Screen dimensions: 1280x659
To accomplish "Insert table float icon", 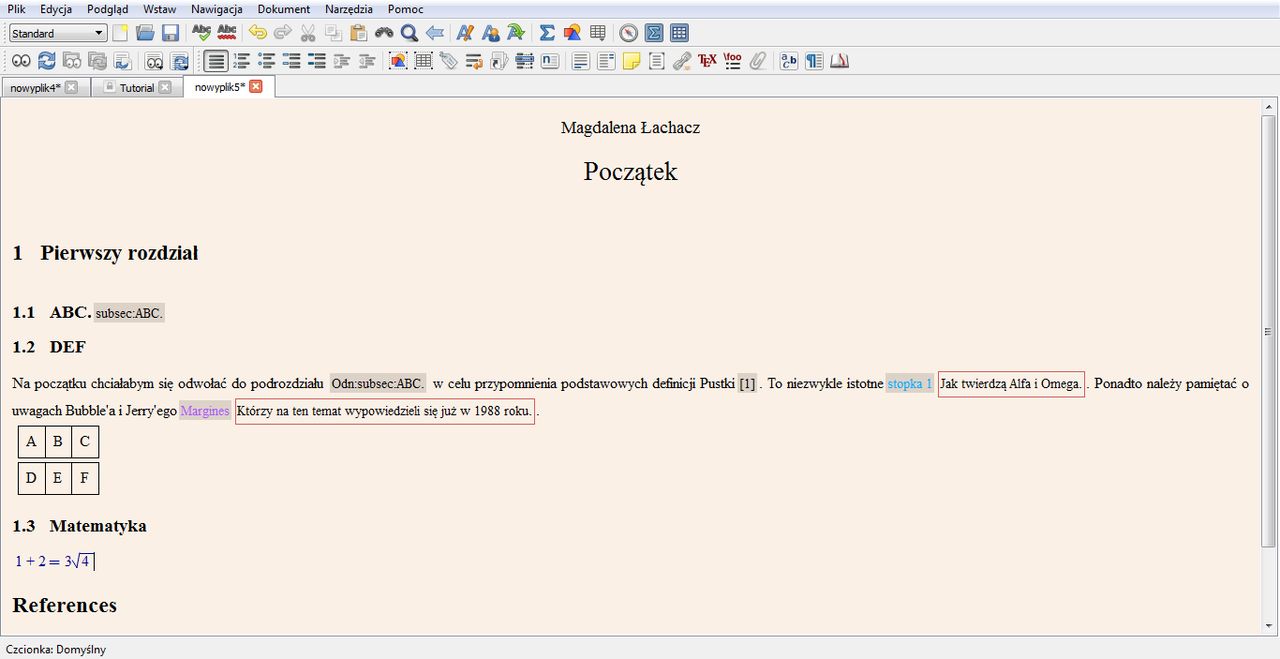I will pos(424,61).
